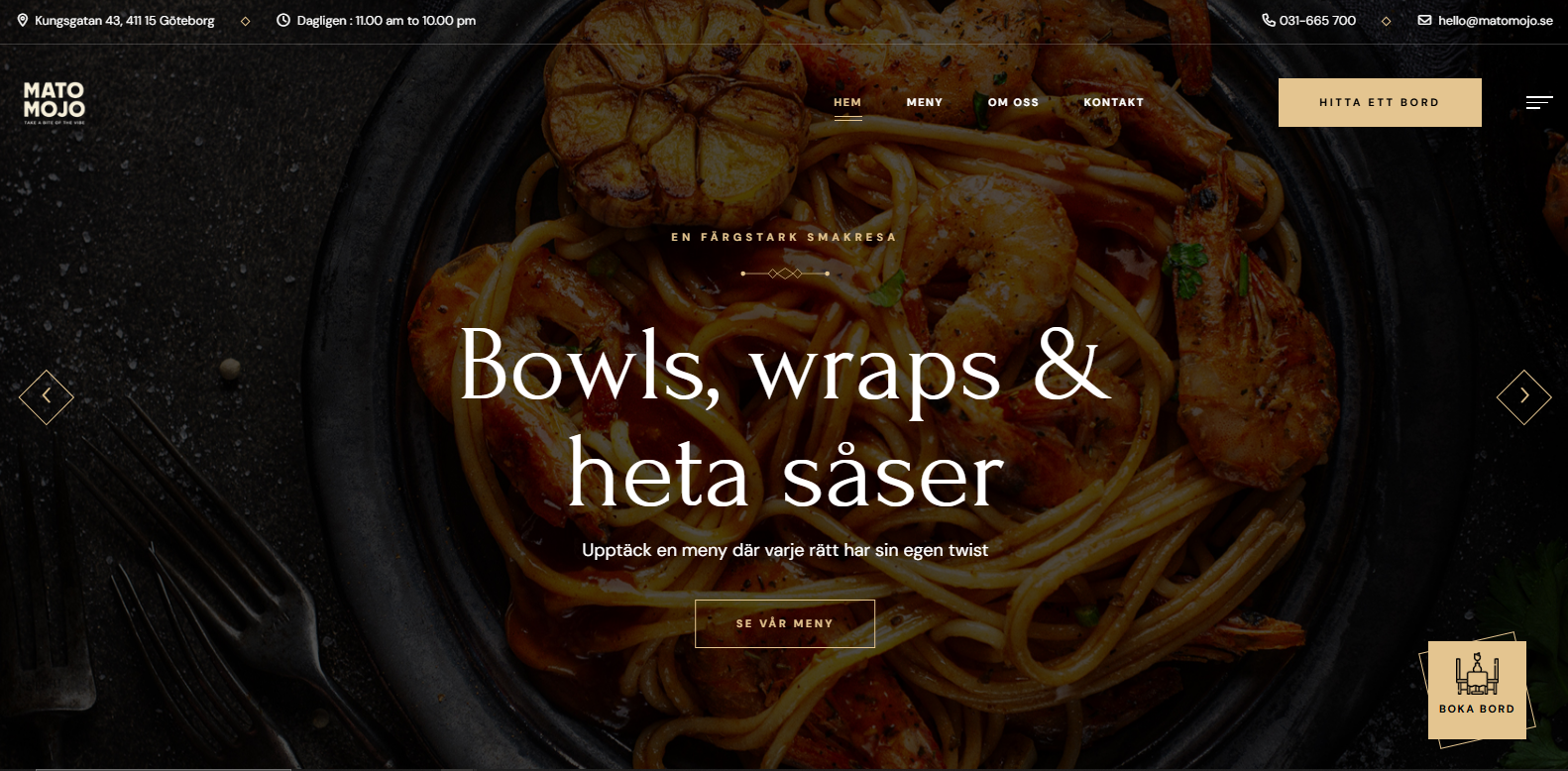Email hello@matomojo.se link
1568x771 pixels.
click(x=1495, y=20)
